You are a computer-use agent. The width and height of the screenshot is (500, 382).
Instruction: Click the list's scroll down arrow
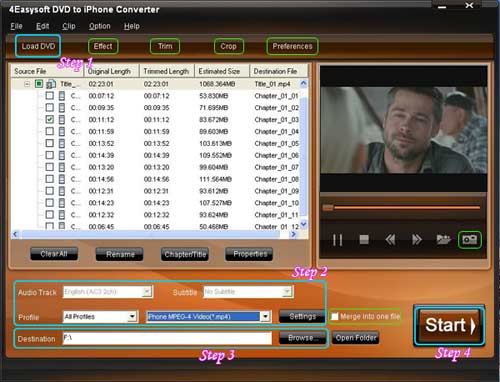tap(303, 224)
